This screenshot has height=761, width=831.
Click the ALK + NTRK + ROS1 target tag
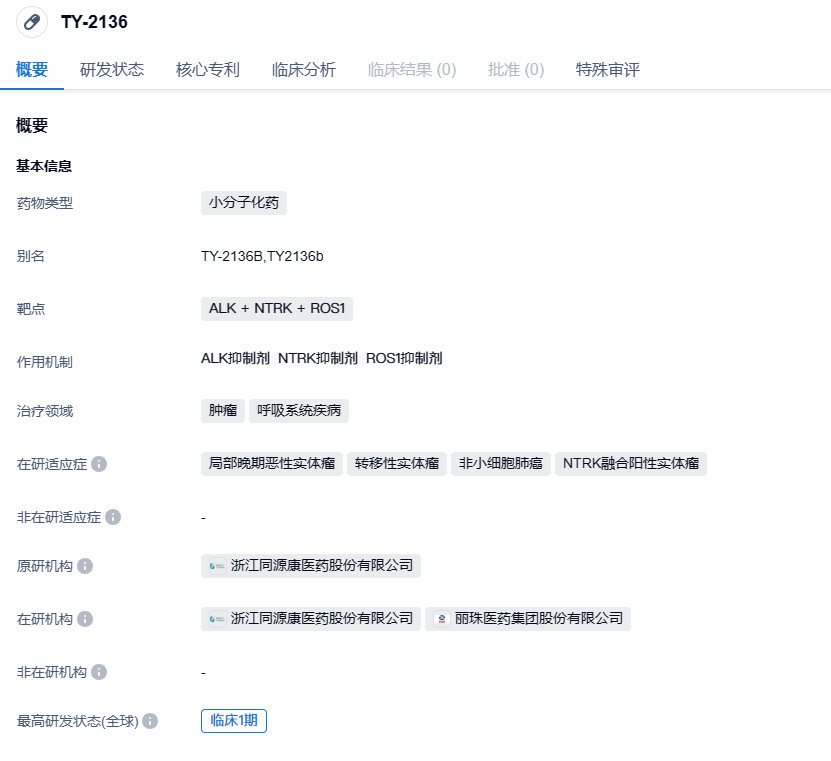tap(277, 309)
